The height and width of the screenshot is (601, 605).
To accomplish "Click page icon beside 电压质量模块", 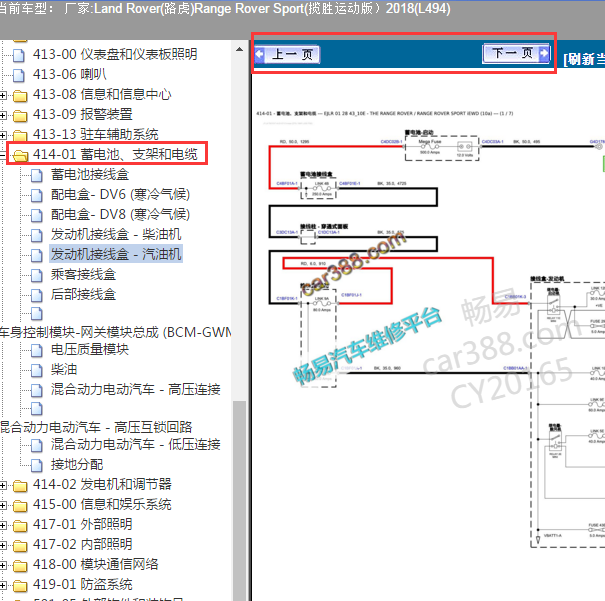I will click(x=37, y=351).
